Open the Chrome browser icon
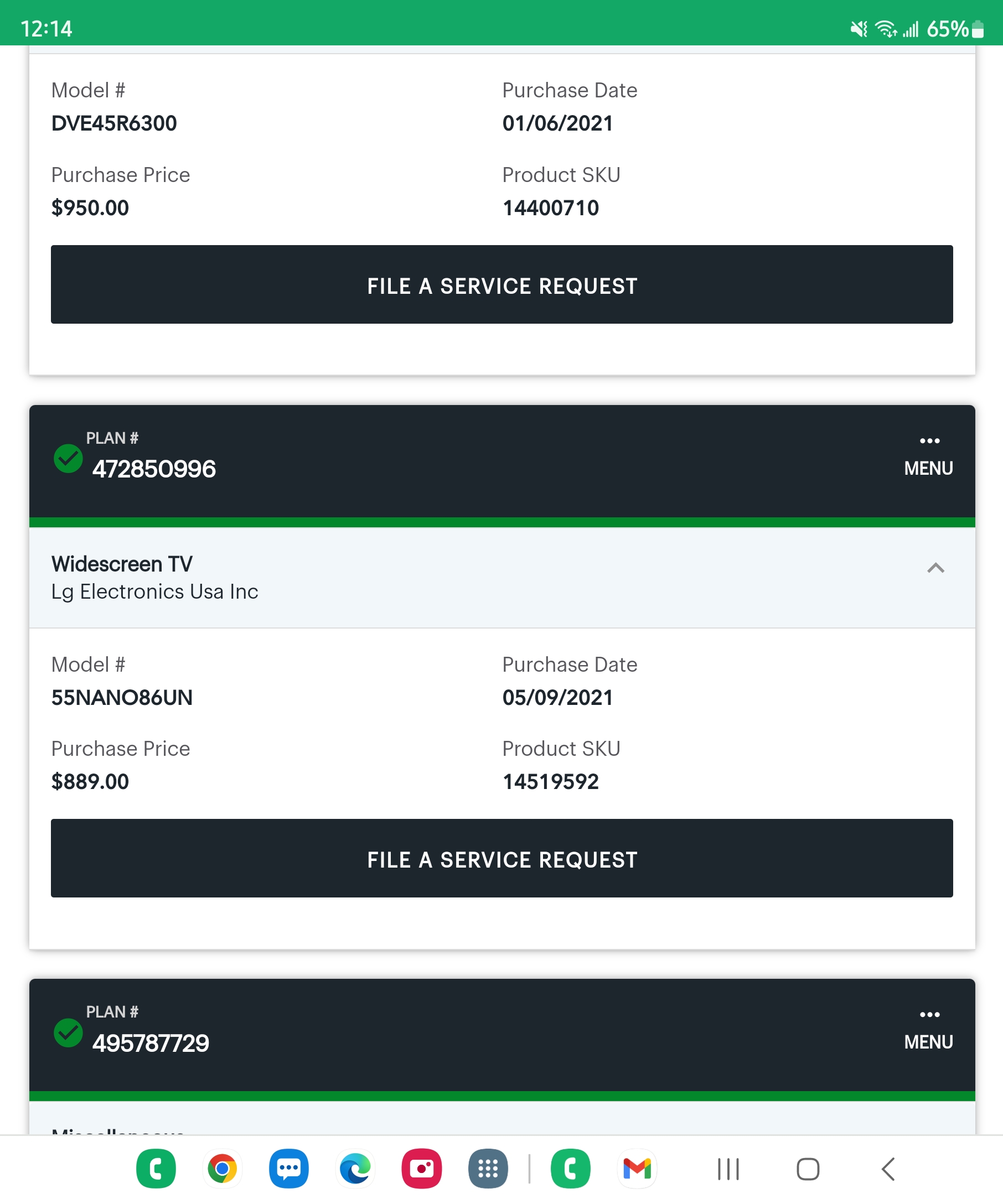Image resolution: width=1003 pixels, height=1204 pixels. tap(222, 1169)
